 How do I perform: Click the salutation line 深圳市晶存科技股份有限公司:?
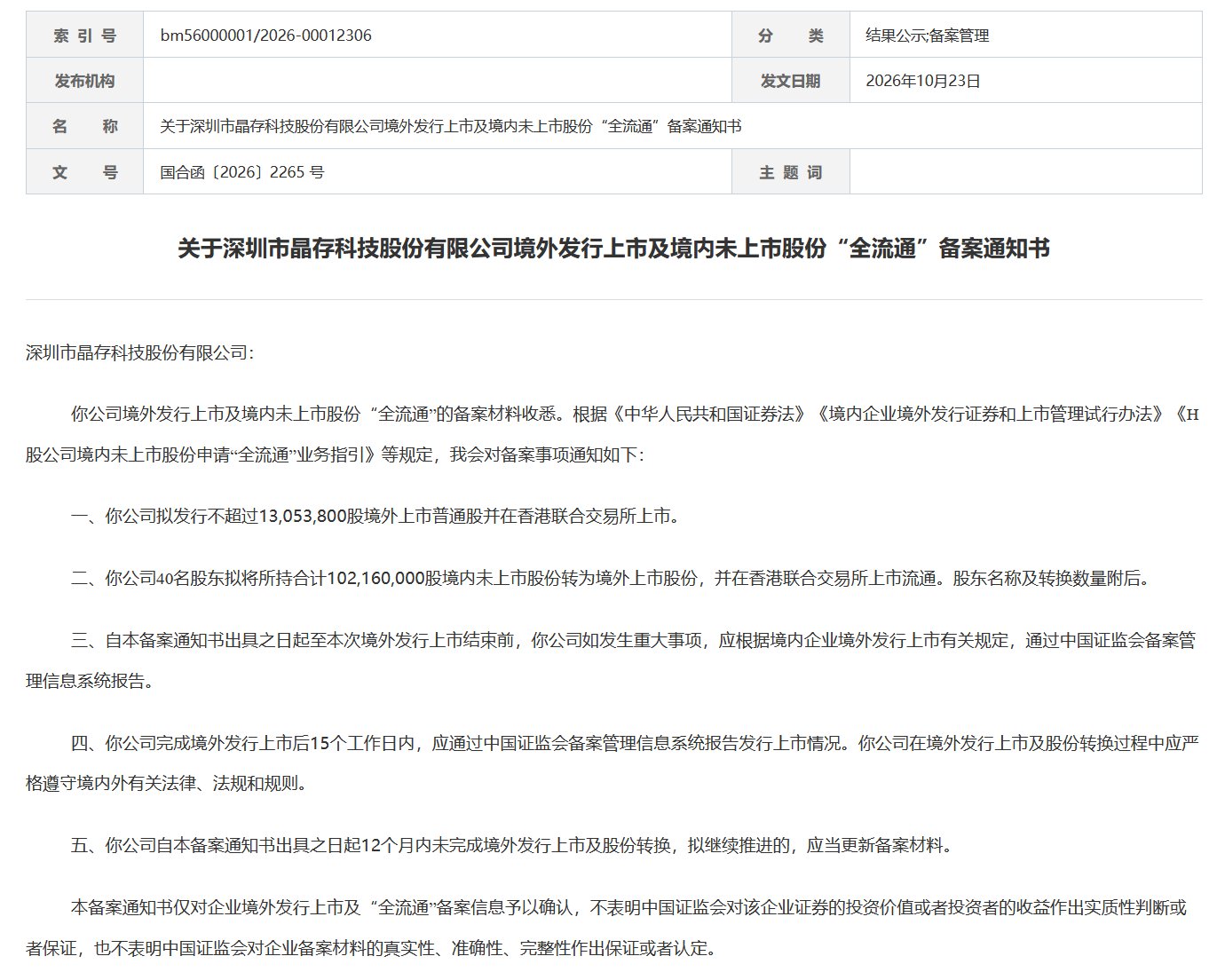139,352
